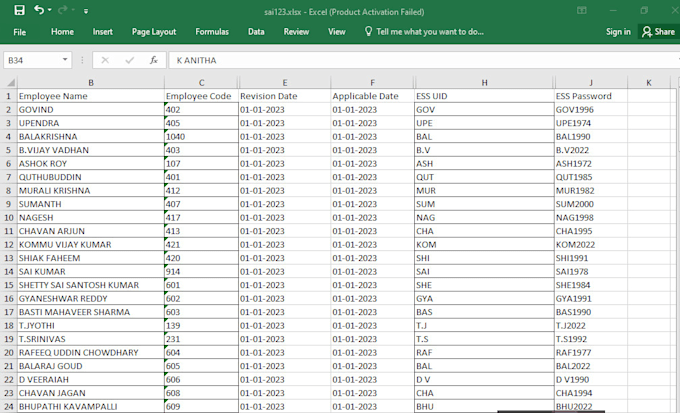Open the File menu
Image resolution: width=680 pixels, height=413 pixels.
[19, 32]
